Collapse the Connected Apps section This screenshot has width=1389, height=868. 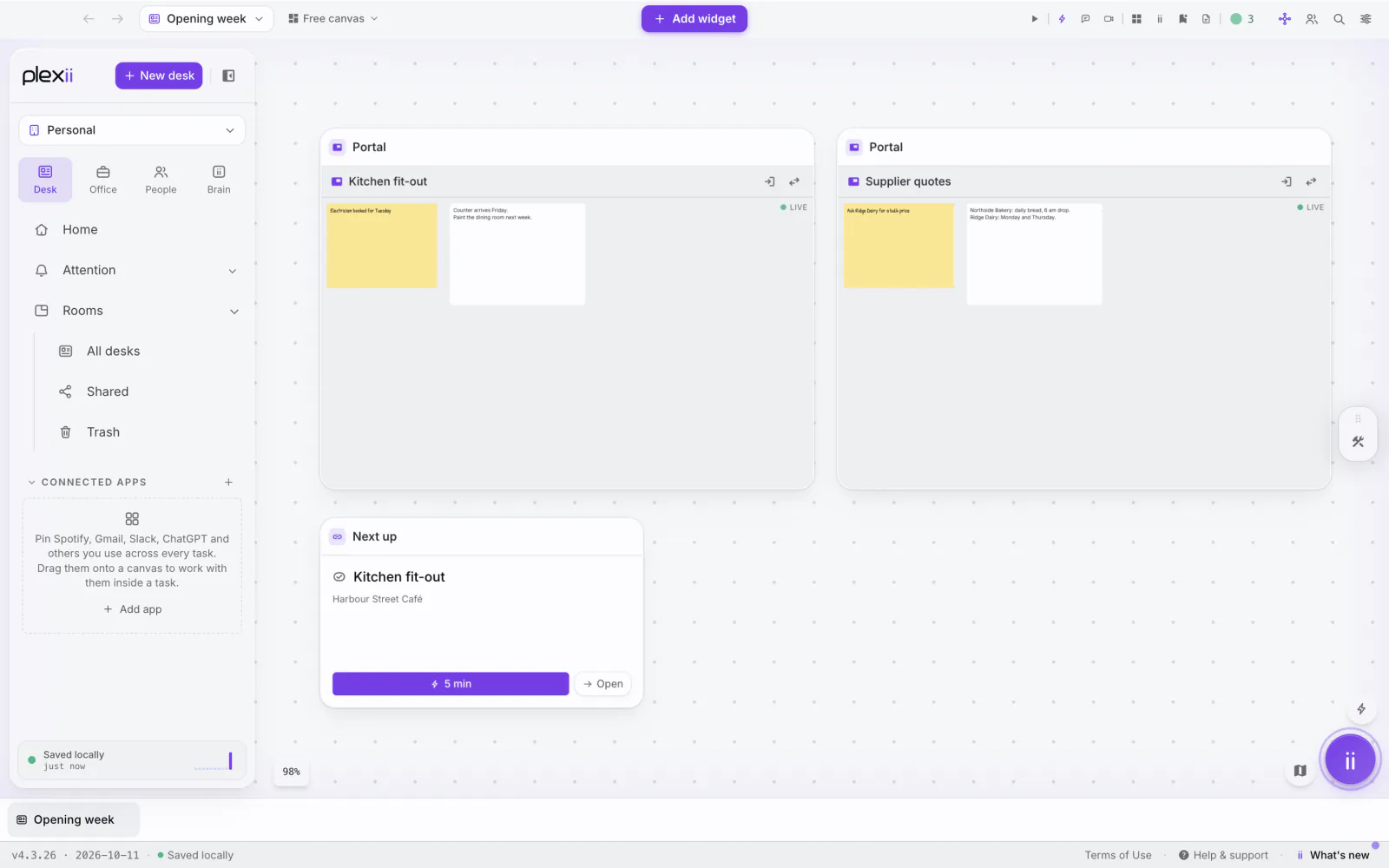click(x=32, y=483)
